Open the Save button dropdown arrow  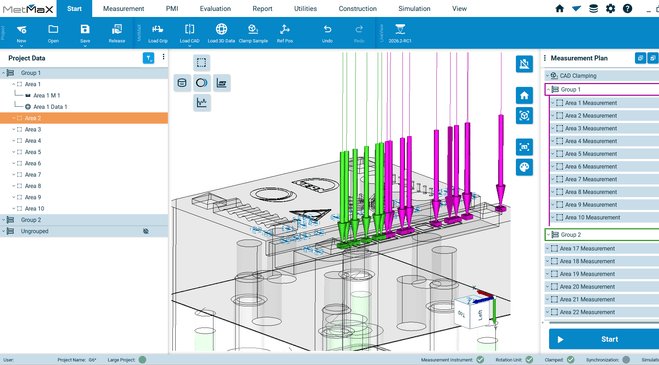pos(85,45)
